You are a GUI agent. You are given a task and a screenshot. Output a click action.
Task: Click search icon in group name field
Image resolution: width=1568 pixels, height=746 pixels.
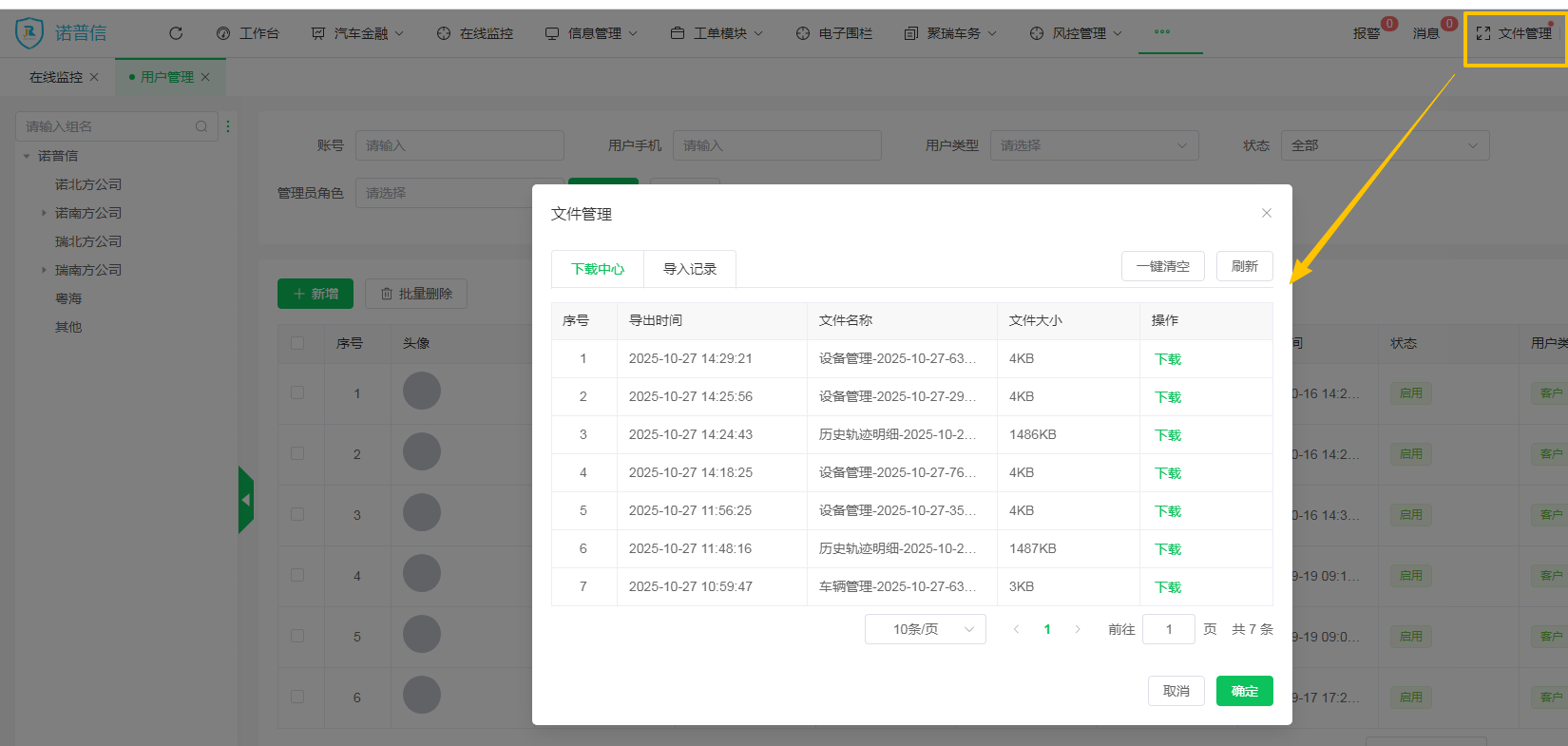201,126
